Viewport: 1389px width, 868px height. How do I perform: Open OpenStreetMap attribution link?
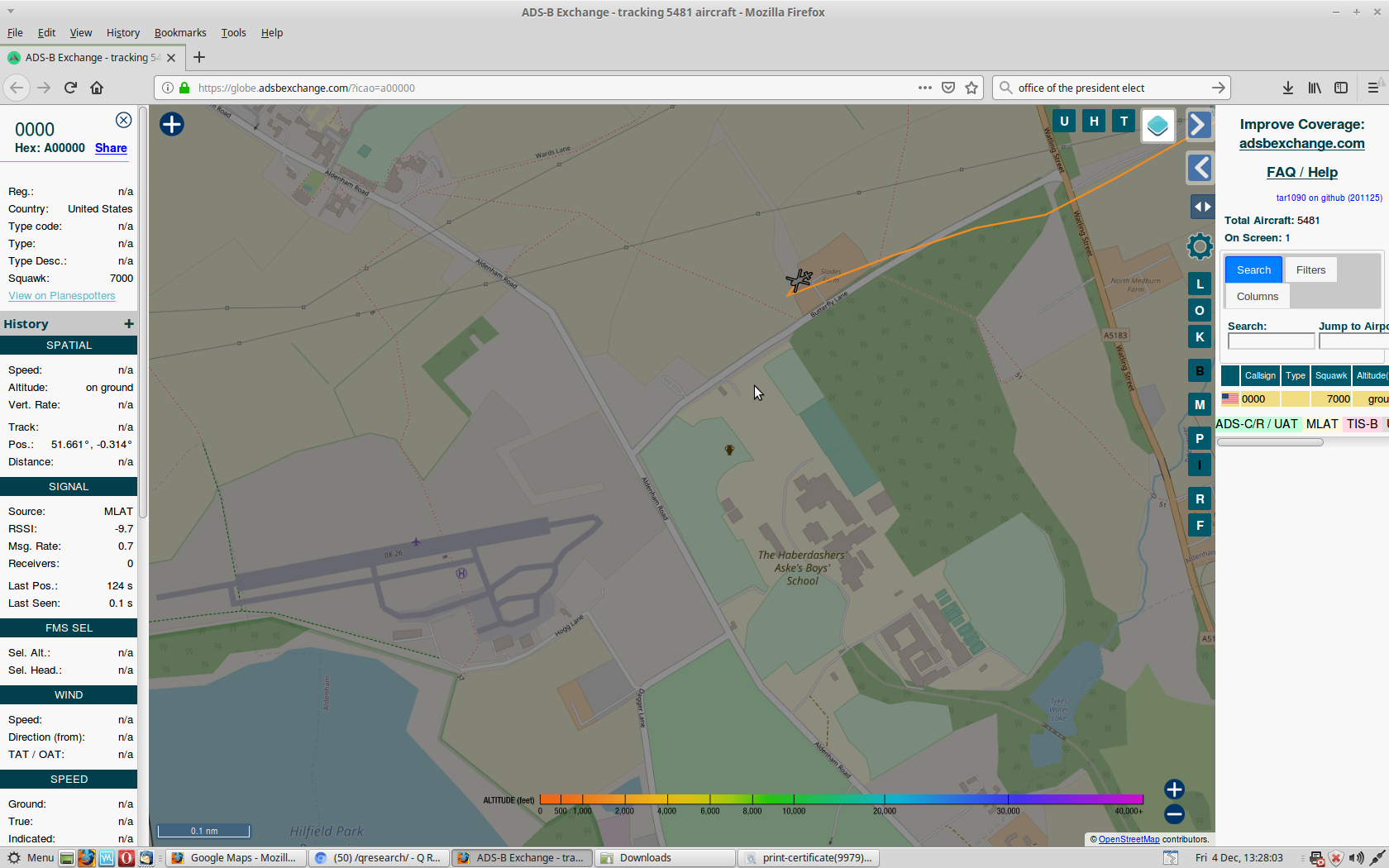coord(1129,839)
